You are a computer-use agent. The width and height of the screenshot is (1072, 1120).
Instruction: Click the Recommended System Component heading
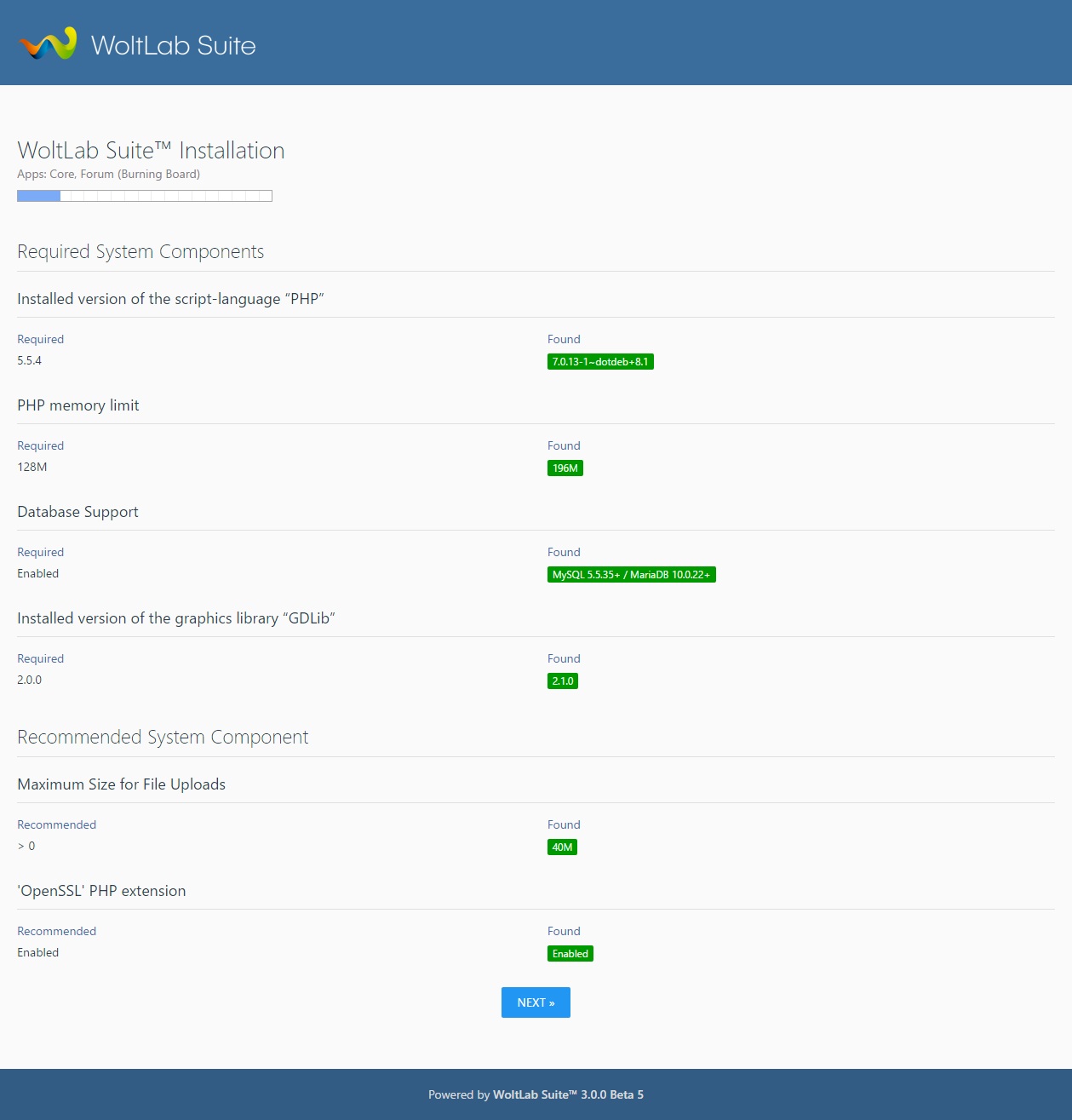(163, 737)
